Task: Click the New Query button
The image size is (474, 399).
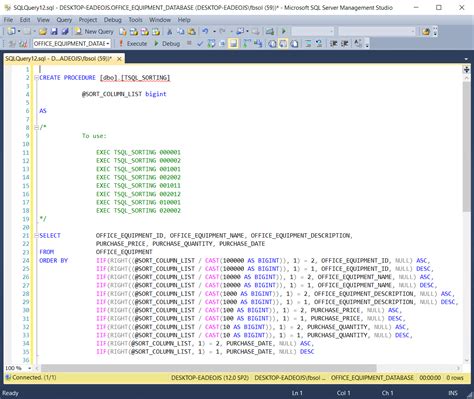Action: click(94, 32)
